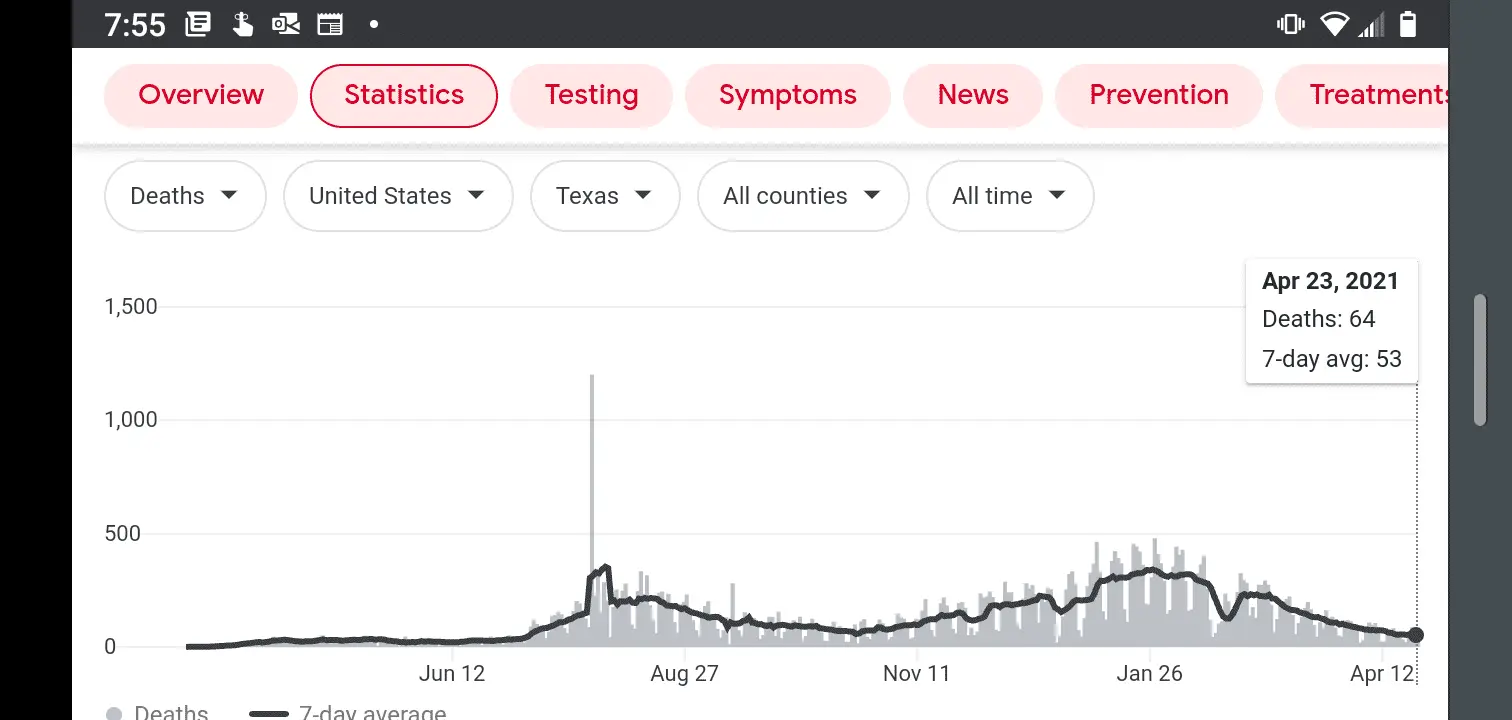The width and height of the screenshot is (1512, 720).
Task: Select the Prevention tab
Action: tap(1159, 95)
